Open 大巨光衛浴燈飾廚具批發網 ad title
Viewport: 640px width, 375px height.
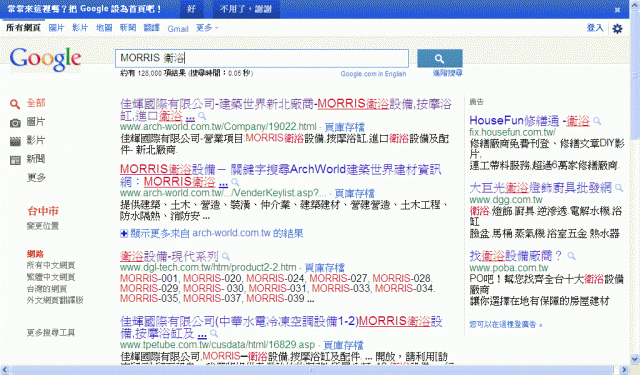pyautogui.click(x=541, y=188)
